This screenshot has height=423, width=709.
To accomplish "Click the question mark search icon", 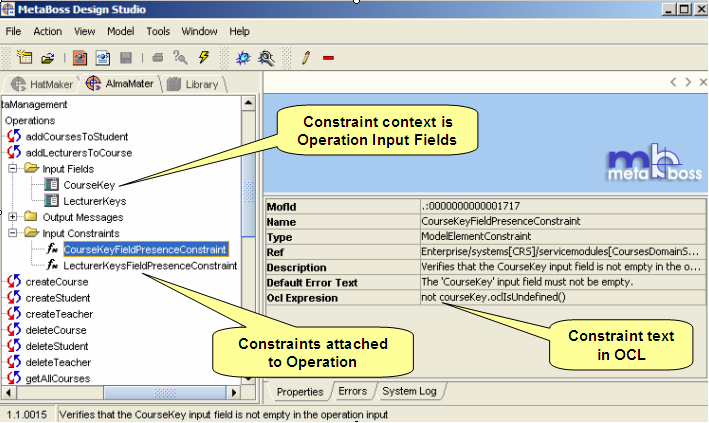I will (x=180, y=57).
